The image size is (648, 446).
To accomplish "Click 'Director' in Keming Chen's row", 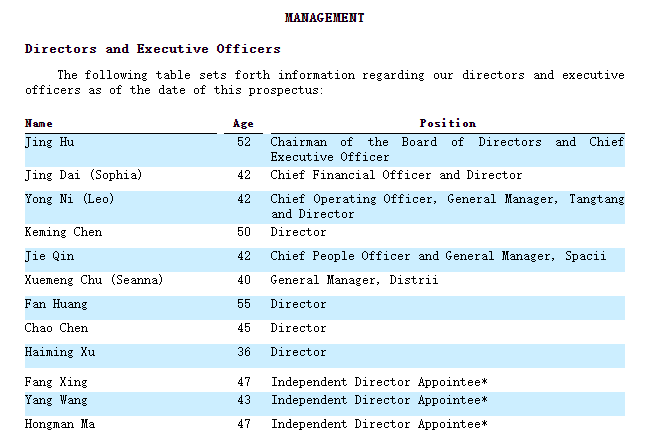I will (x=298, y=232).
